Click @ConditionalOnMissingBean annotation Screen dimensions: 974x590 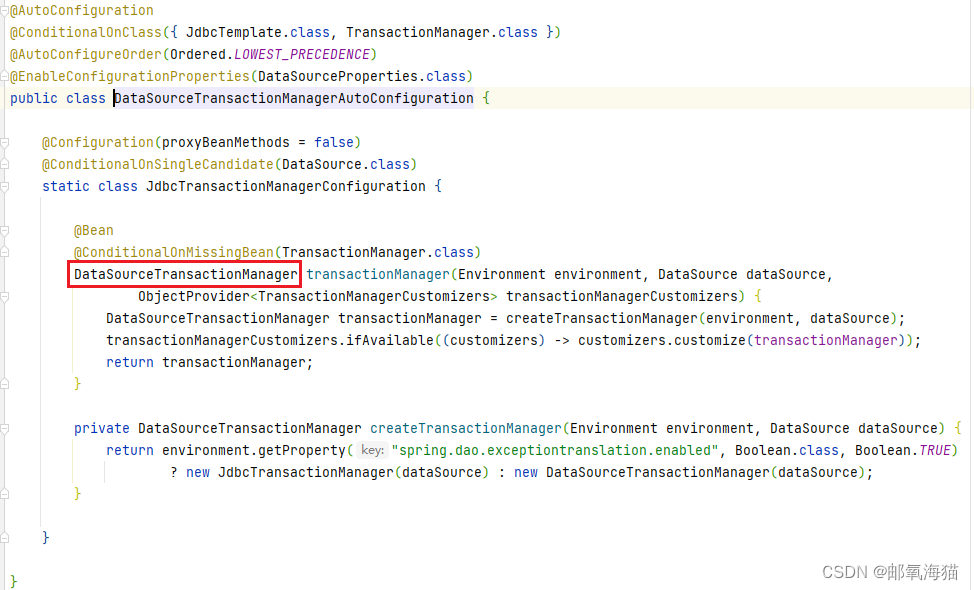174,252
